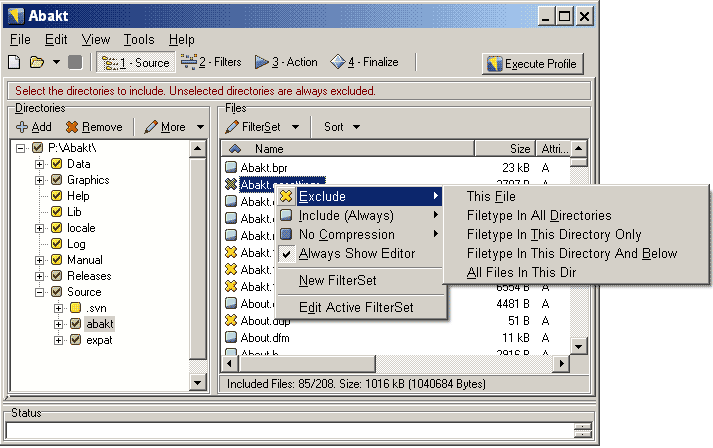Choose Include (Always) in context menu
Image resolution: width=713 pixels, height=448 pixels.
[360, 216]
